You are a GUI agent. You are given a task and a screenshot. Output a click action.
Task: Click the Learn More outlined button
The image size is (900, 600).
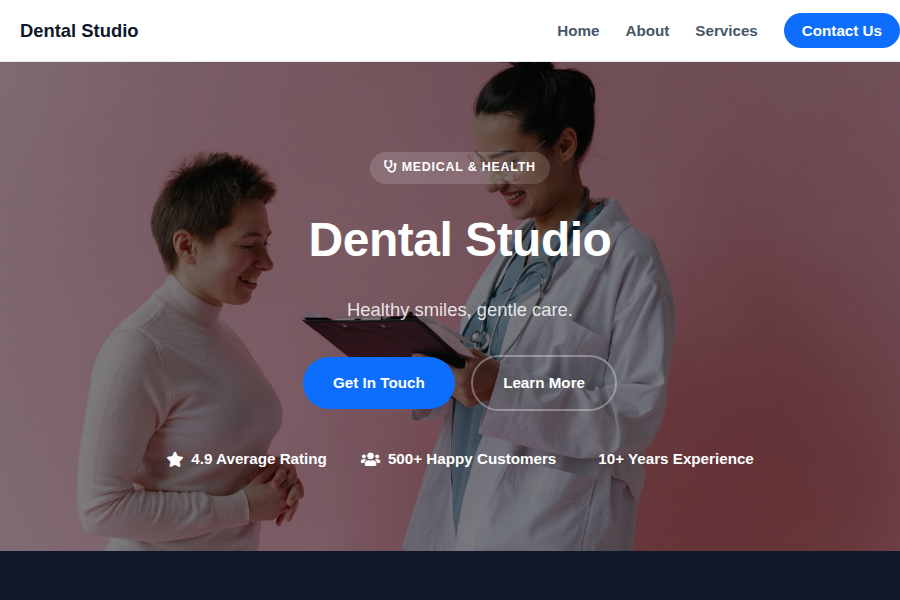(544, 383)
